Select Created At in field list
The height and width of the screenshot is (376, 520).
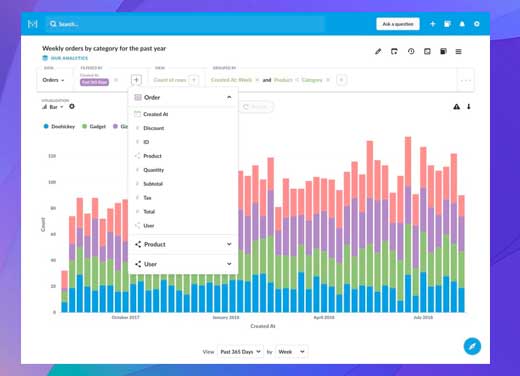click(183, 114)
